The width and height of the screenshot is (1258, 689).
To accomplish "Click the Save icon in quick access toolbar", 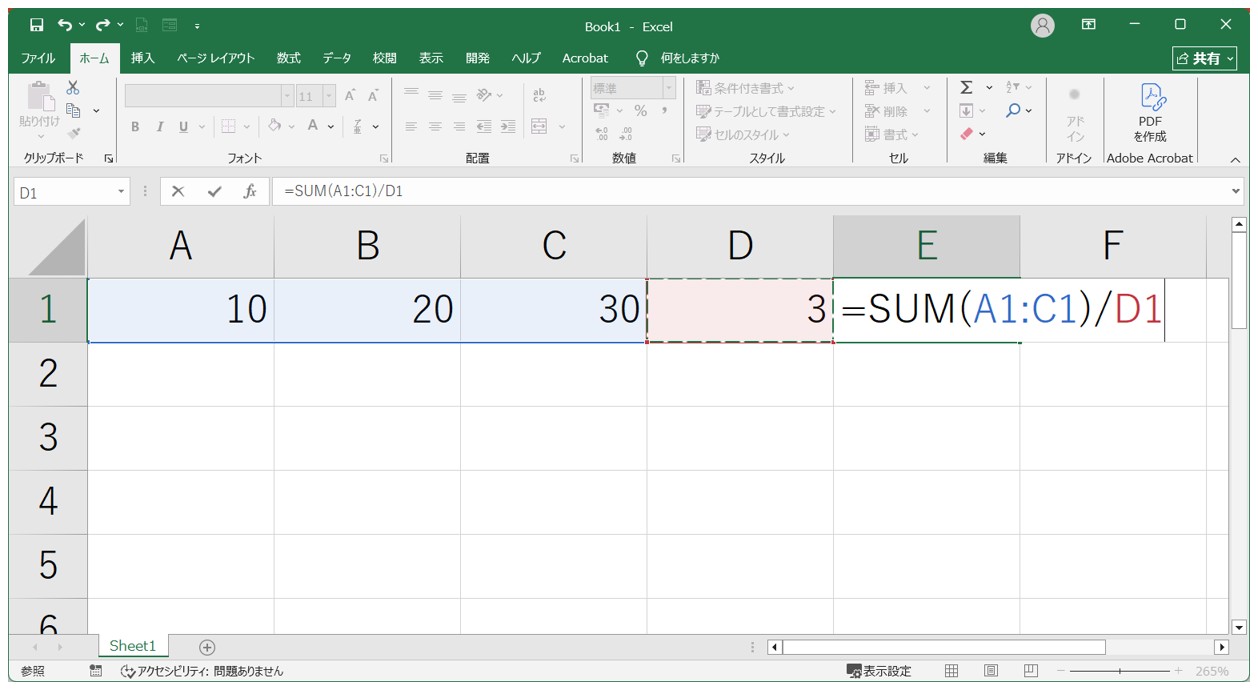I will pos(36,25).
